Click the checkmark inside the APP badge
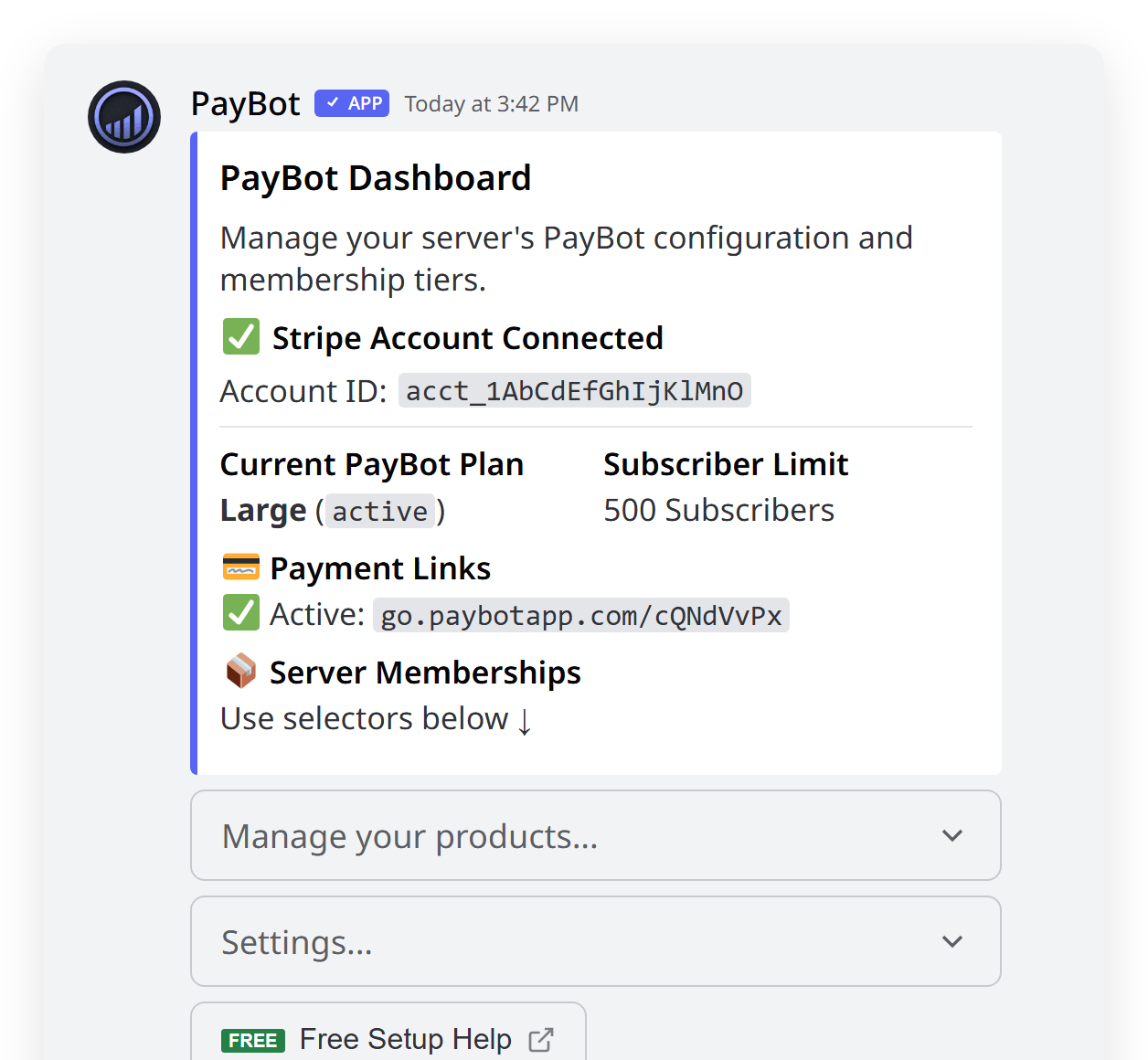The height and width of the screenshot is (1060, 1148). (332, 103)
